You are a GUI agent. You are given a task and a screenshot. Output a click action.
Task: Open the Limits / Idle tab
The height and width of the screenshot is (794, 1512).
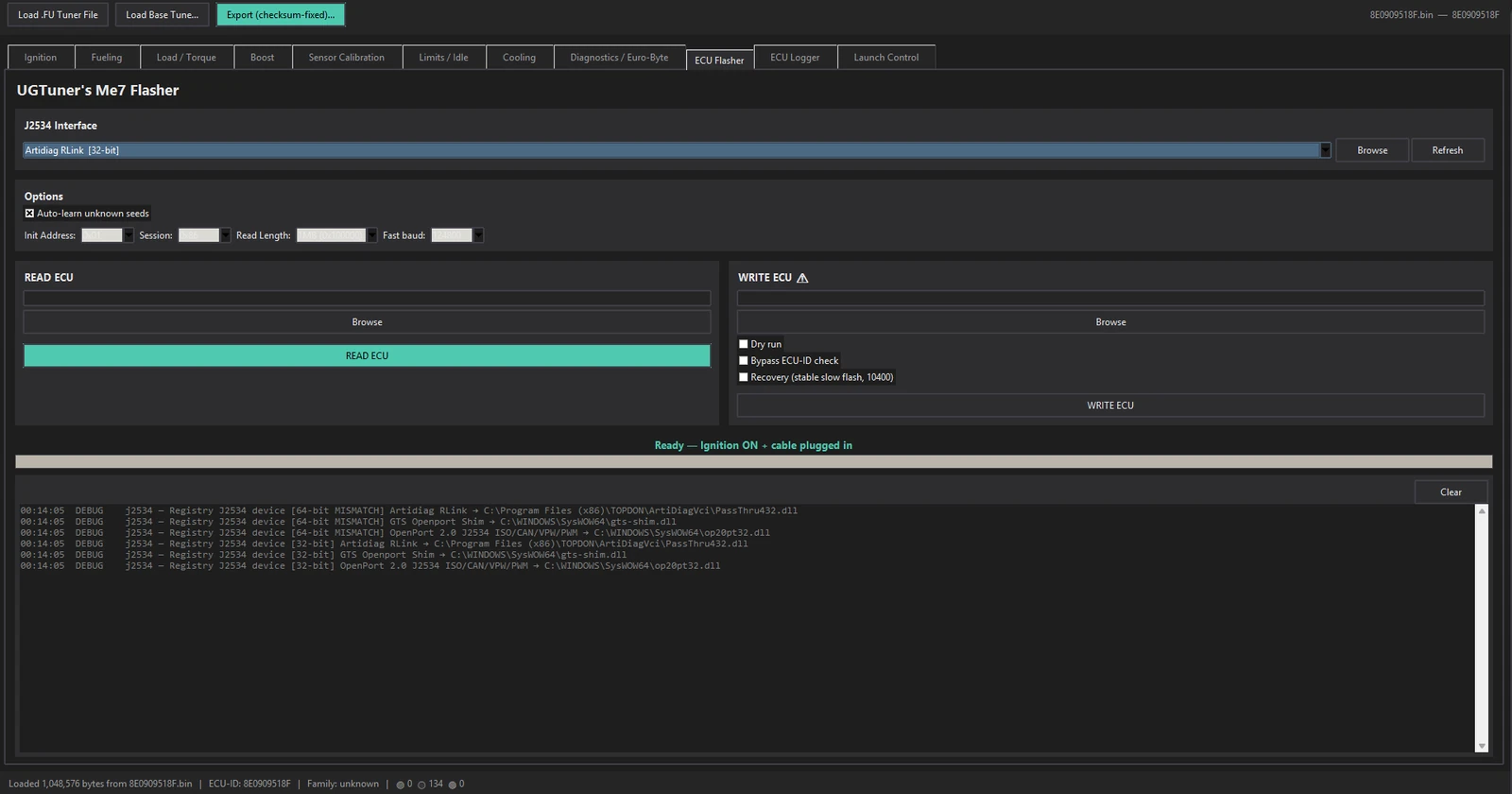click(x=443, y=58)
